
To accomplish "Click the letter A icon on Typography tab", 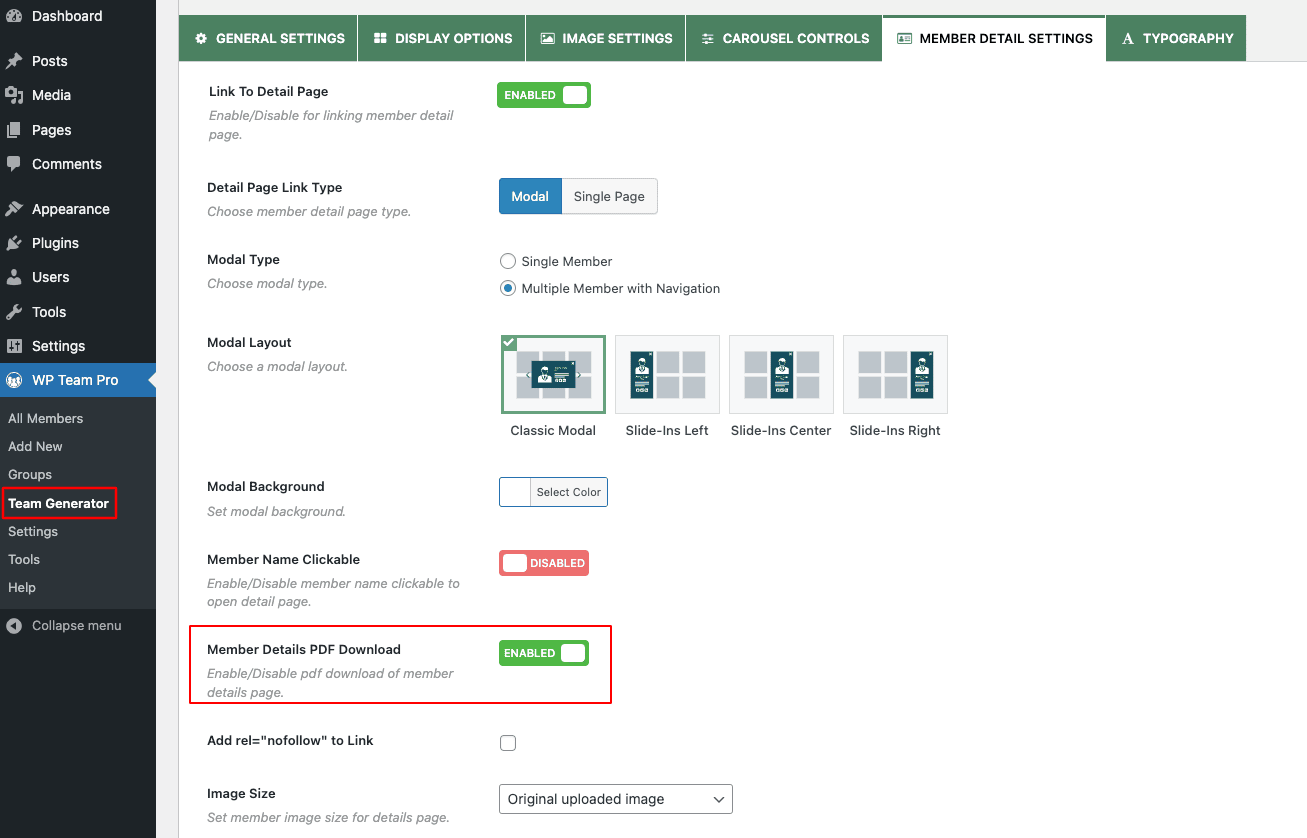I will [1128, 38].
